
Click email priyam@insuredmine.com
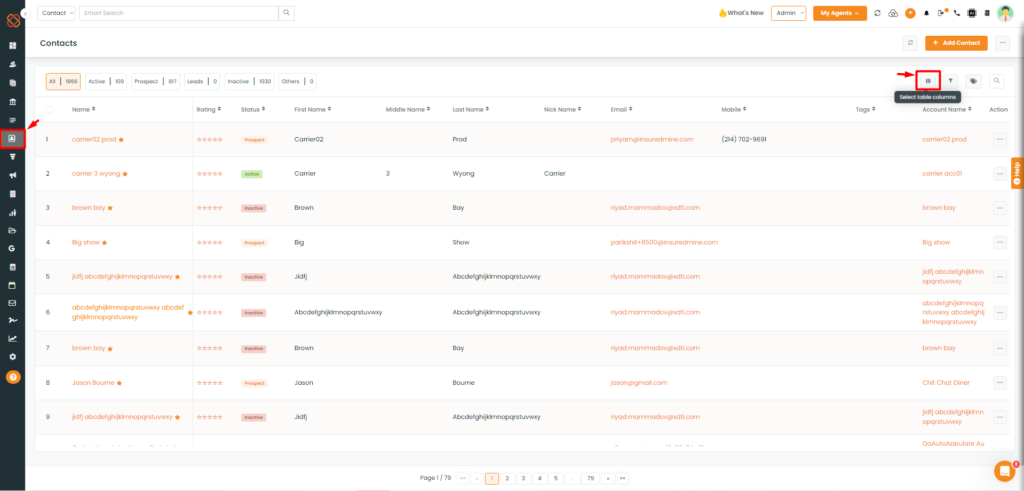(x=652, y=139)
